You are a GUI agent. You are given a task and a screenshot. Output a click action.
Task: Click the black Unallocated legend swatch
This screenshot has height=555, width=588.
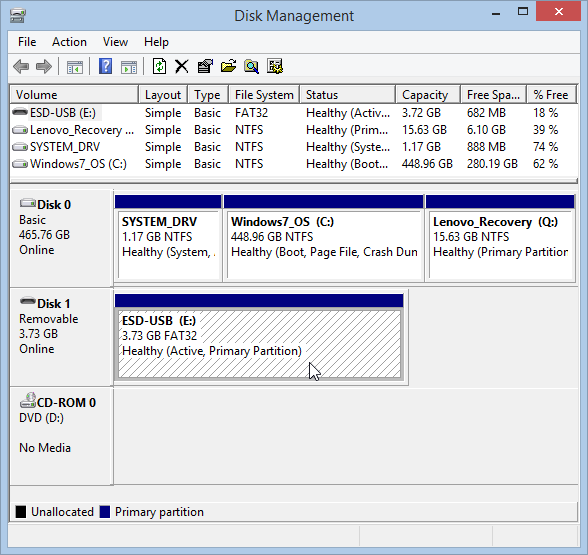(21, 512)
